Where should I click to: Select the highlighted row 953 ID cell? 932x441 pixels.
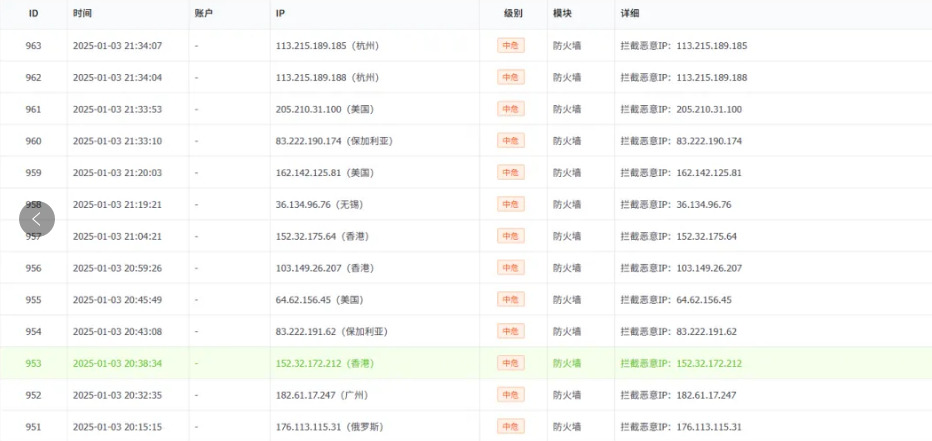(34, 363)
